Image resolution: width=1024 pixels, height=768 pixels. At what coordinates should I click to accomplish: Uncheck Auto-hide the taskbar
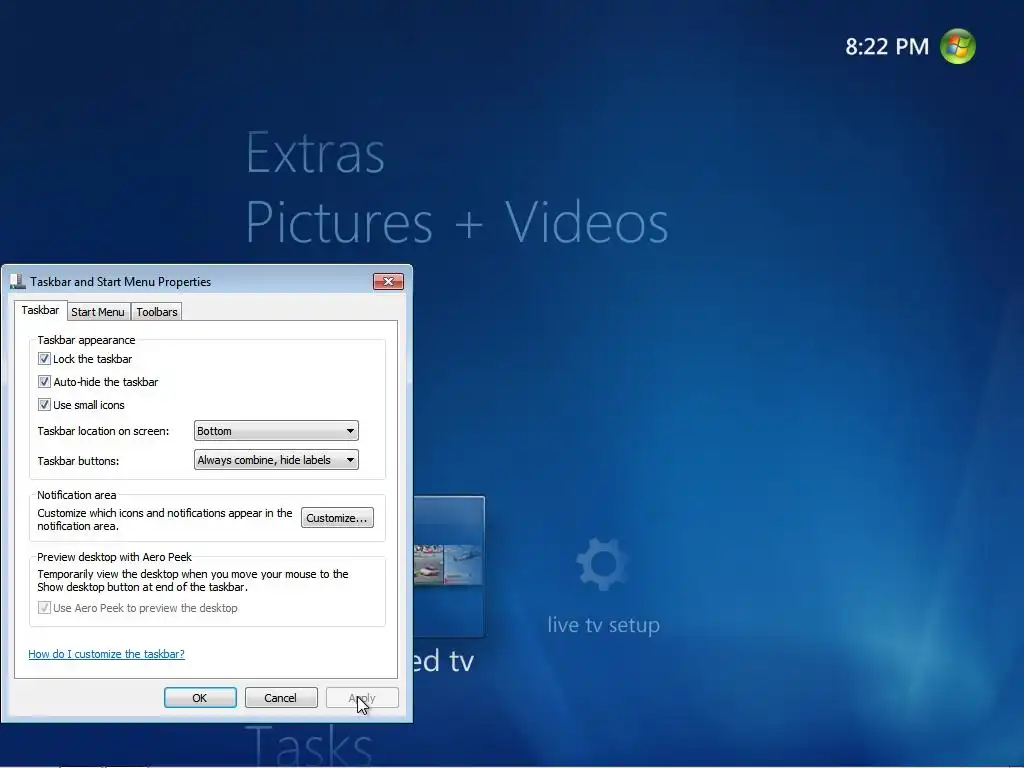44,381
